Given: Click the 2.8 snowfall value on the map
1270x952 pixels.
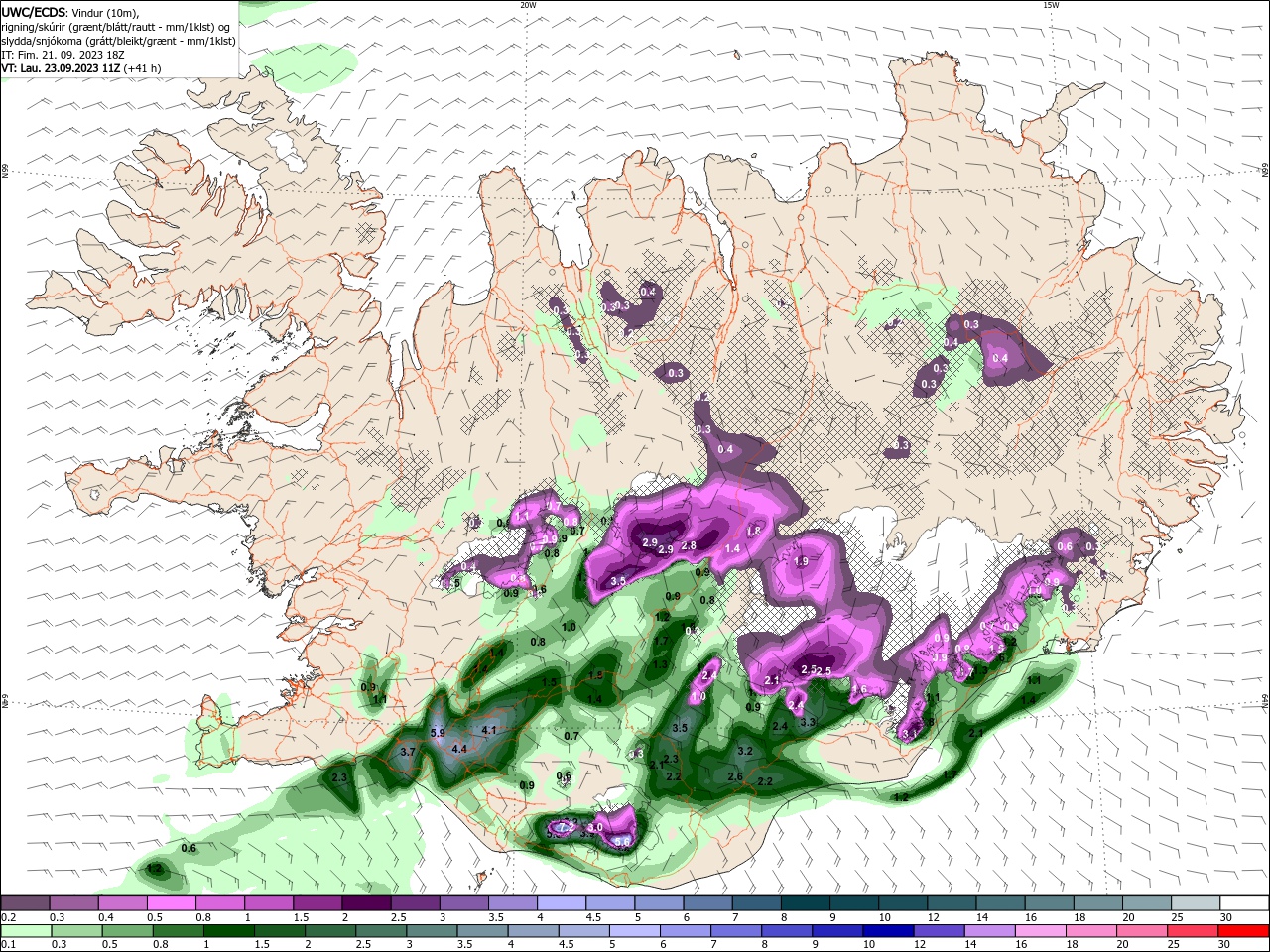Looking at the screenshot, I should [x=689, y=545].
